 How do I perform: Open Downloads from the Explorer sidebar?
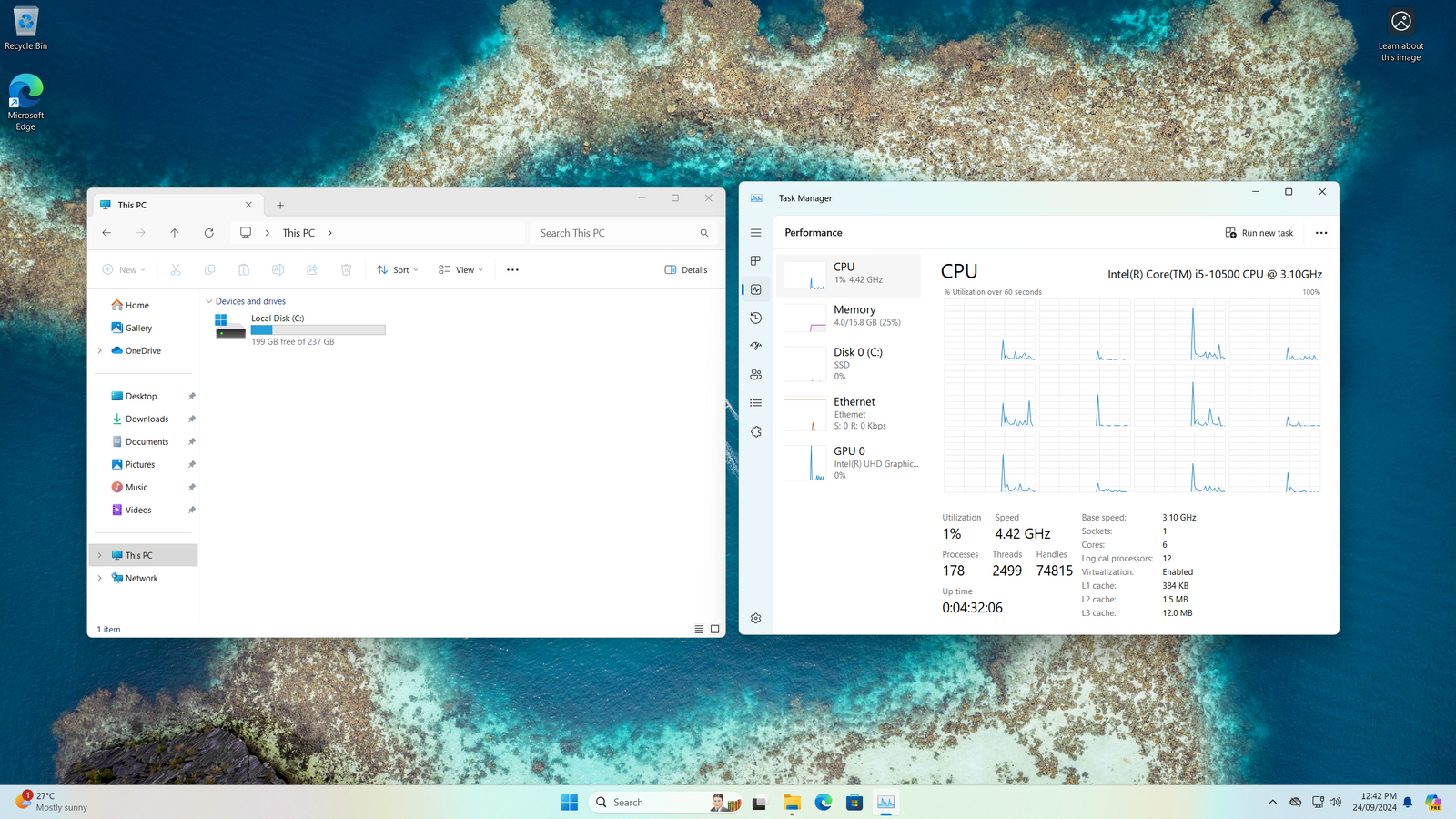147,420
